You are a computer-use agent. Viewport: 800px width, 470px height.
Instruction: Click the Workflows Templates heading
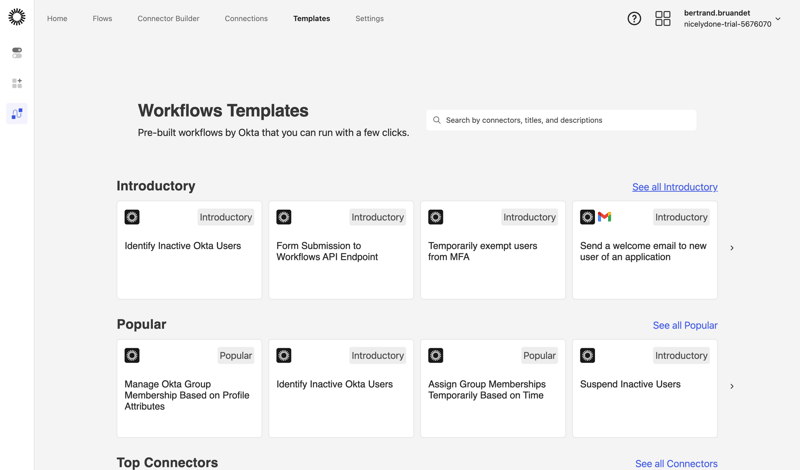223,111
